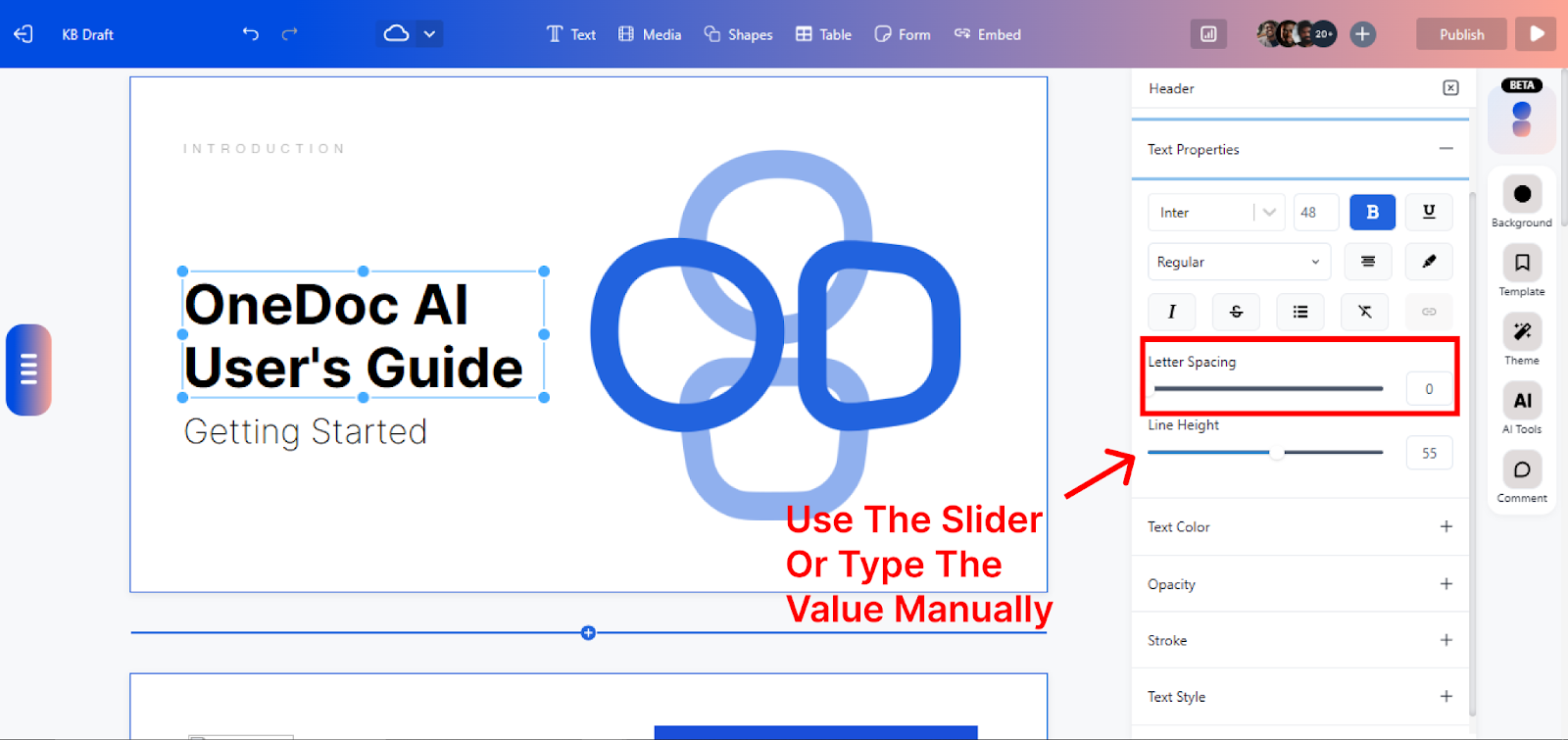
Task: Expand the Stroke section
Action: [x=1445, y=640]
